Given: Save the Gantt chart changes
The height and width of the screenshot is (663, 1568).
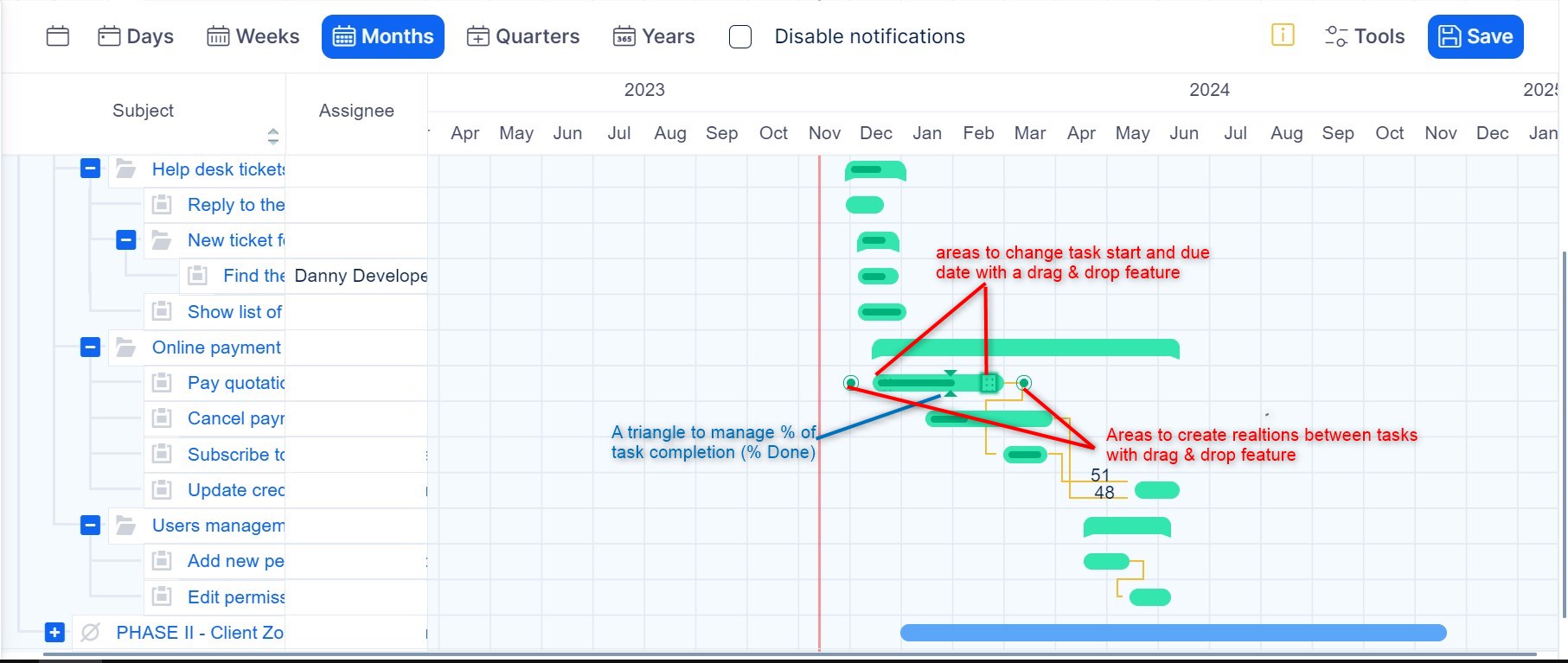Looking at the screenshot, I should (1475, 36).
